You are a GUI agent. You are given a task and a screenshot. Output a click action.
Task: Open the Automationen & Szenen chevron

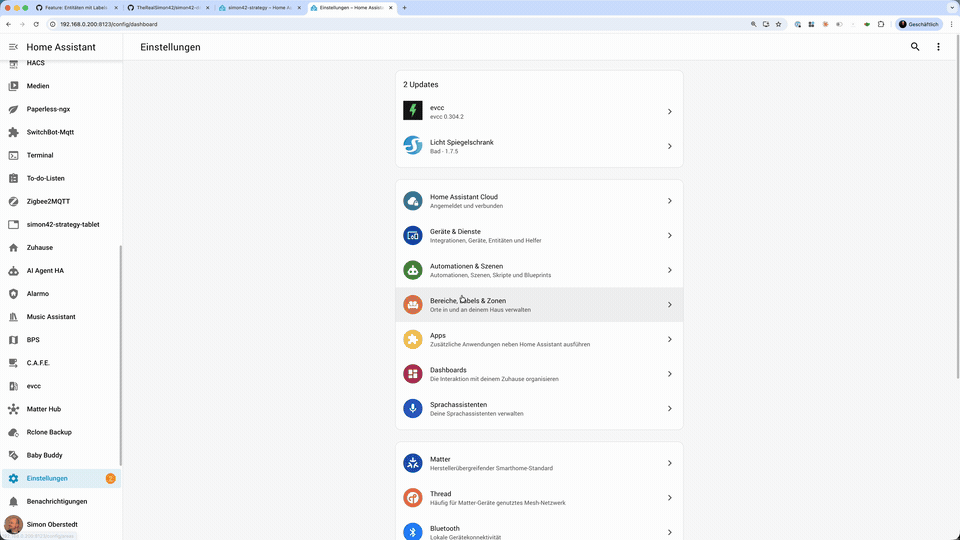669,270
